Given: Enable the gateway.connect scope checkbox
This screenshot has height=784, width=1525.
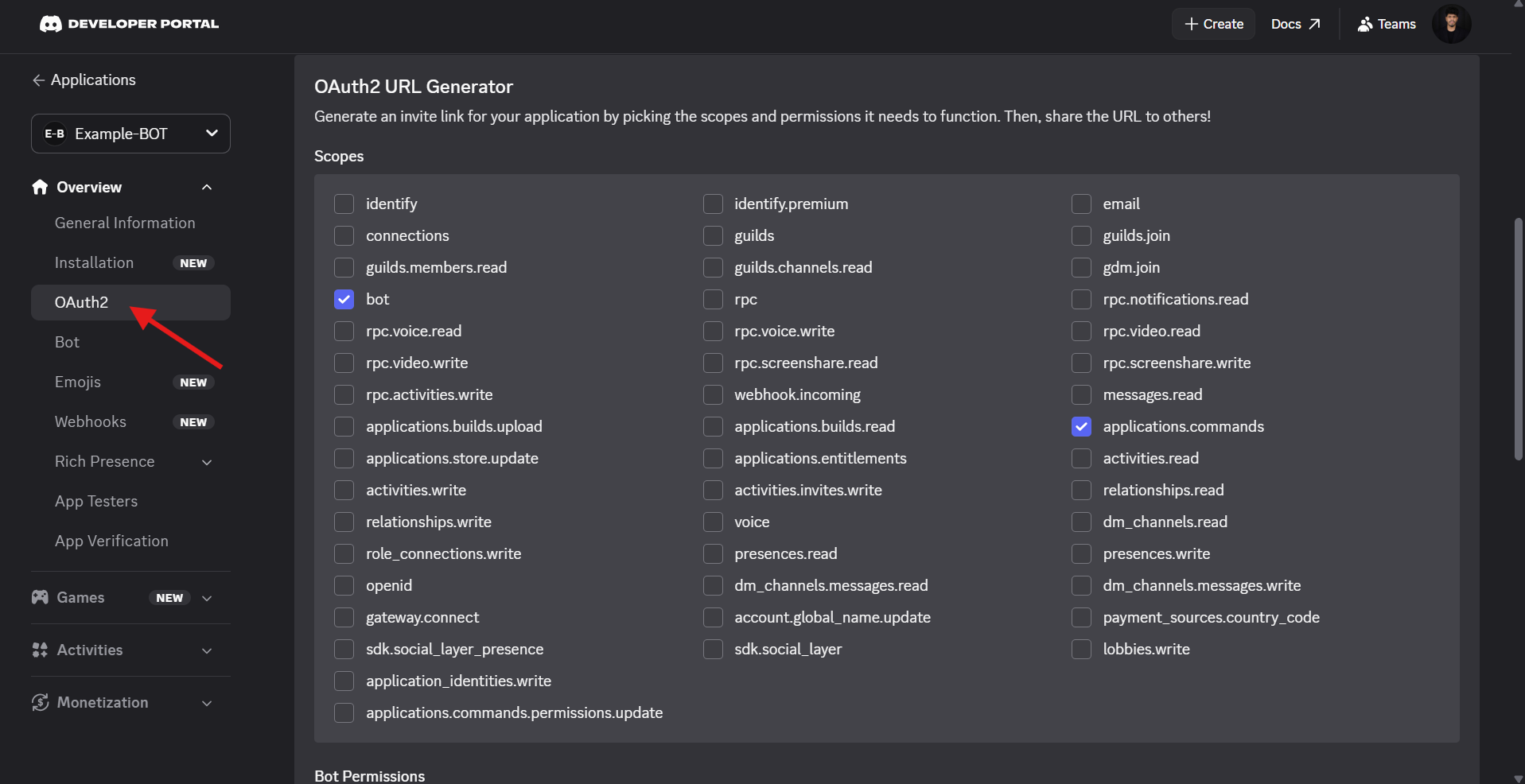Looking at the screenshot, I should (x=344, y=617).
